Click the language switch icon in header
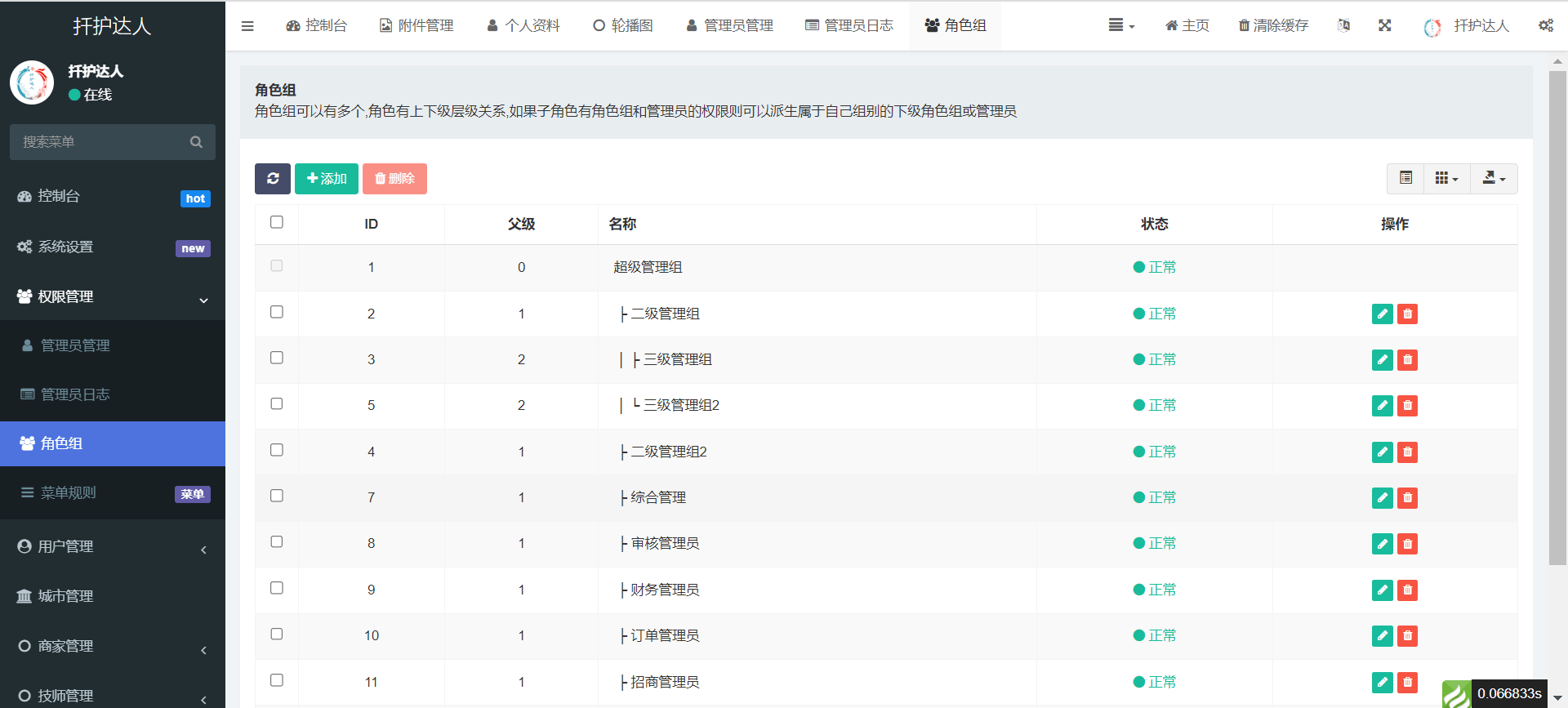Viewport: 1568px width, 708px height. pos(1343,26)
